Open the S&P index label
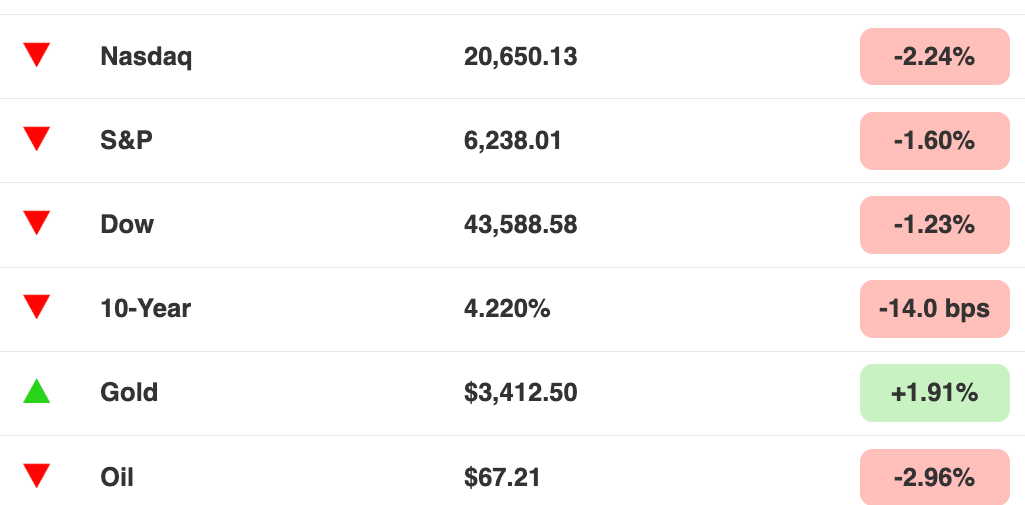This screenshot has width=1025, height=505. click(126, 140)
